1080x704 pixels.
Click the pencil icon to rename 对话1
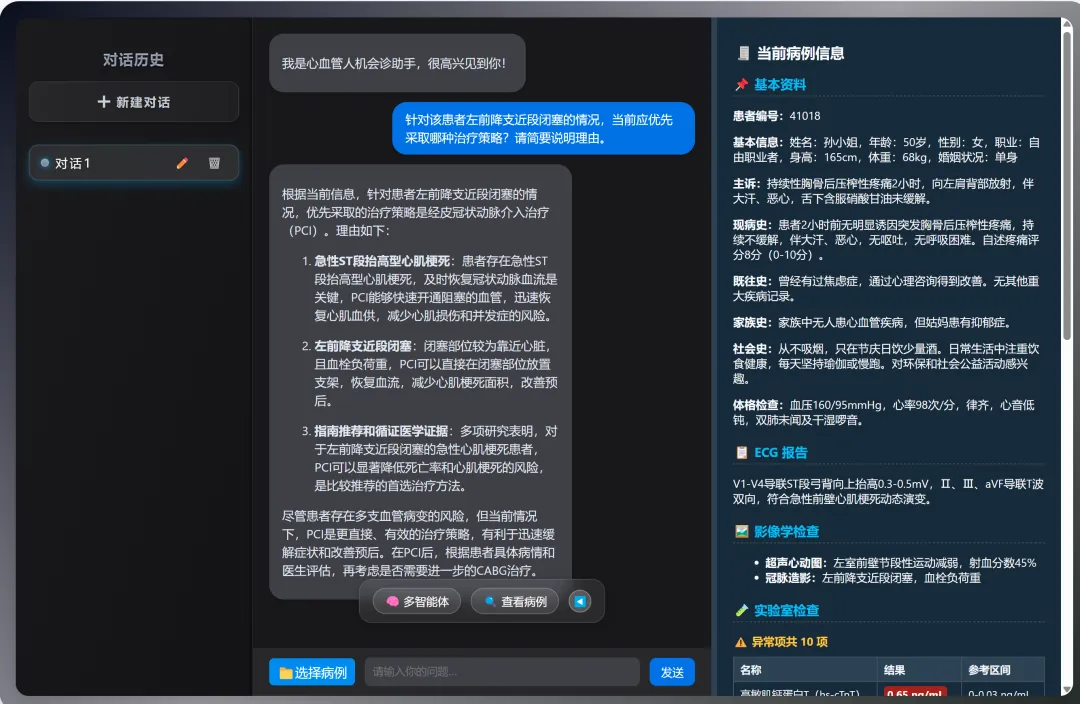[x=182, y=163]
